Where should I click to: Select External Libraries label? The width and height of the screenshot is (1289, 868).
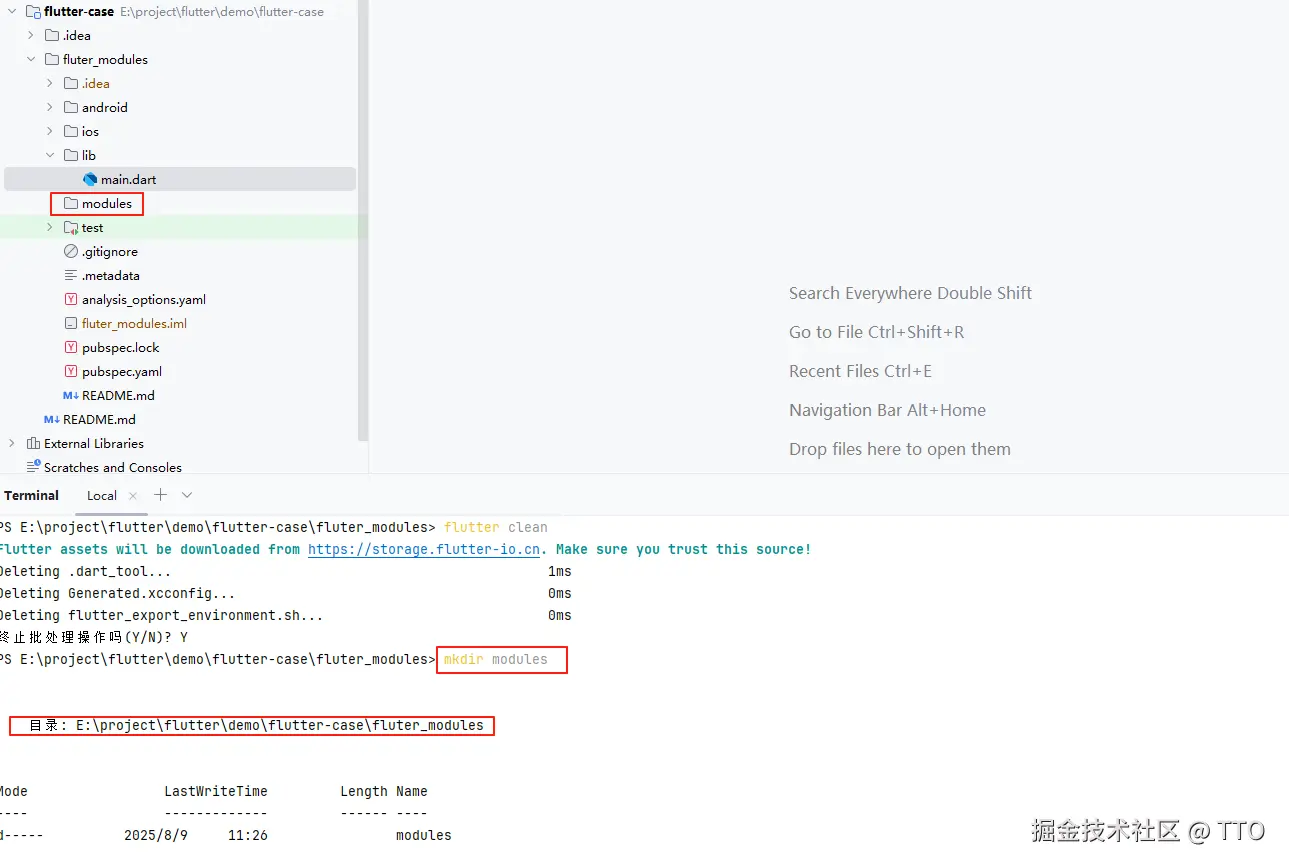coord(94,444)
